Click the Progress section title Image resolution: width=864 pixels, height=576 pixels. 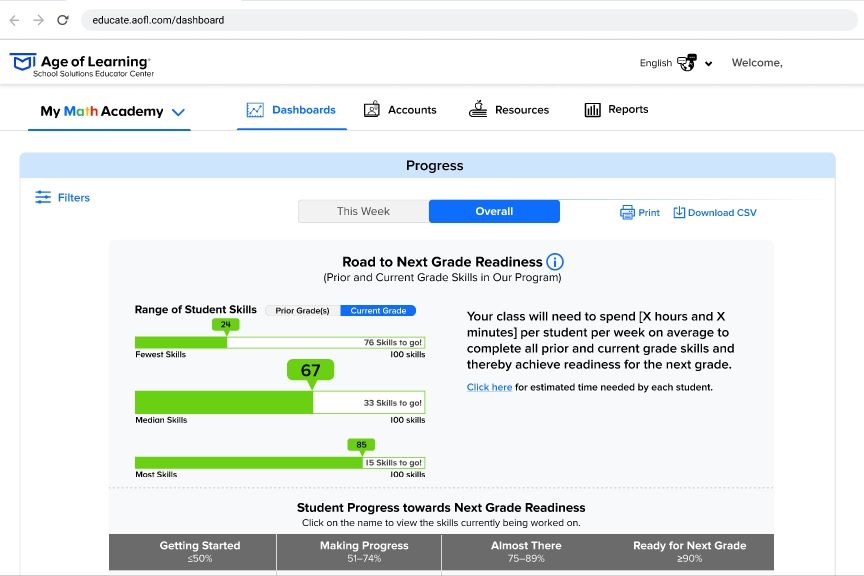[x=434, y=165]
